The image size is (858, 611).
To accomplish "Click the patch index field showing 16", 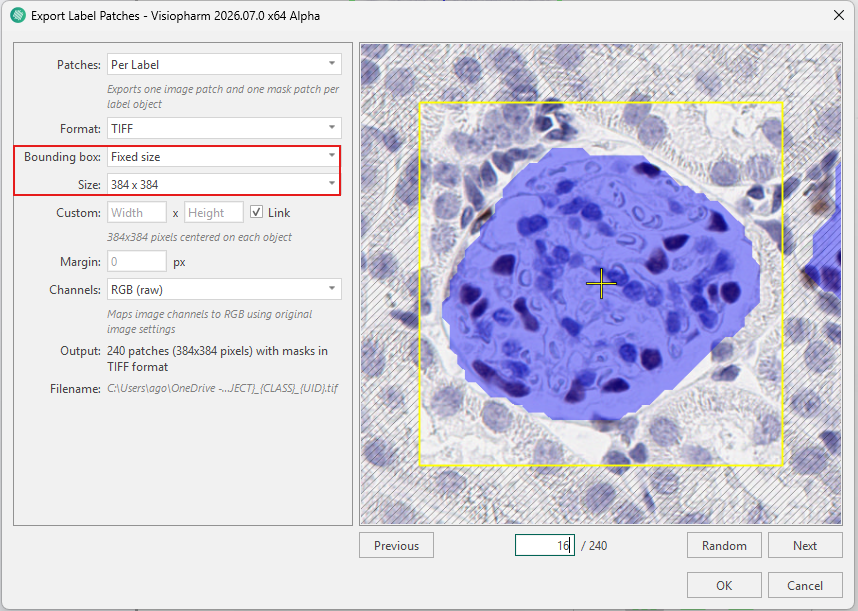I will coord(544,545).
